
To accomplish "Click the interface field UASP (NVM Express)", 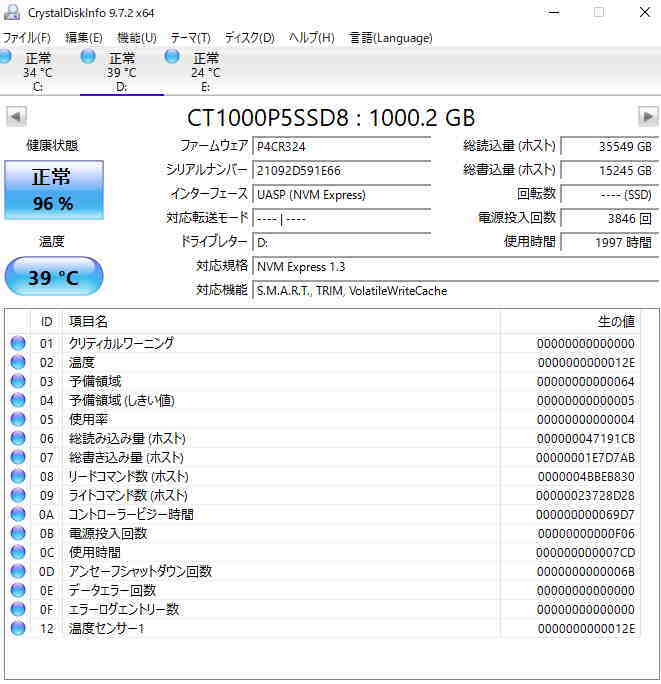I will 342,195.
